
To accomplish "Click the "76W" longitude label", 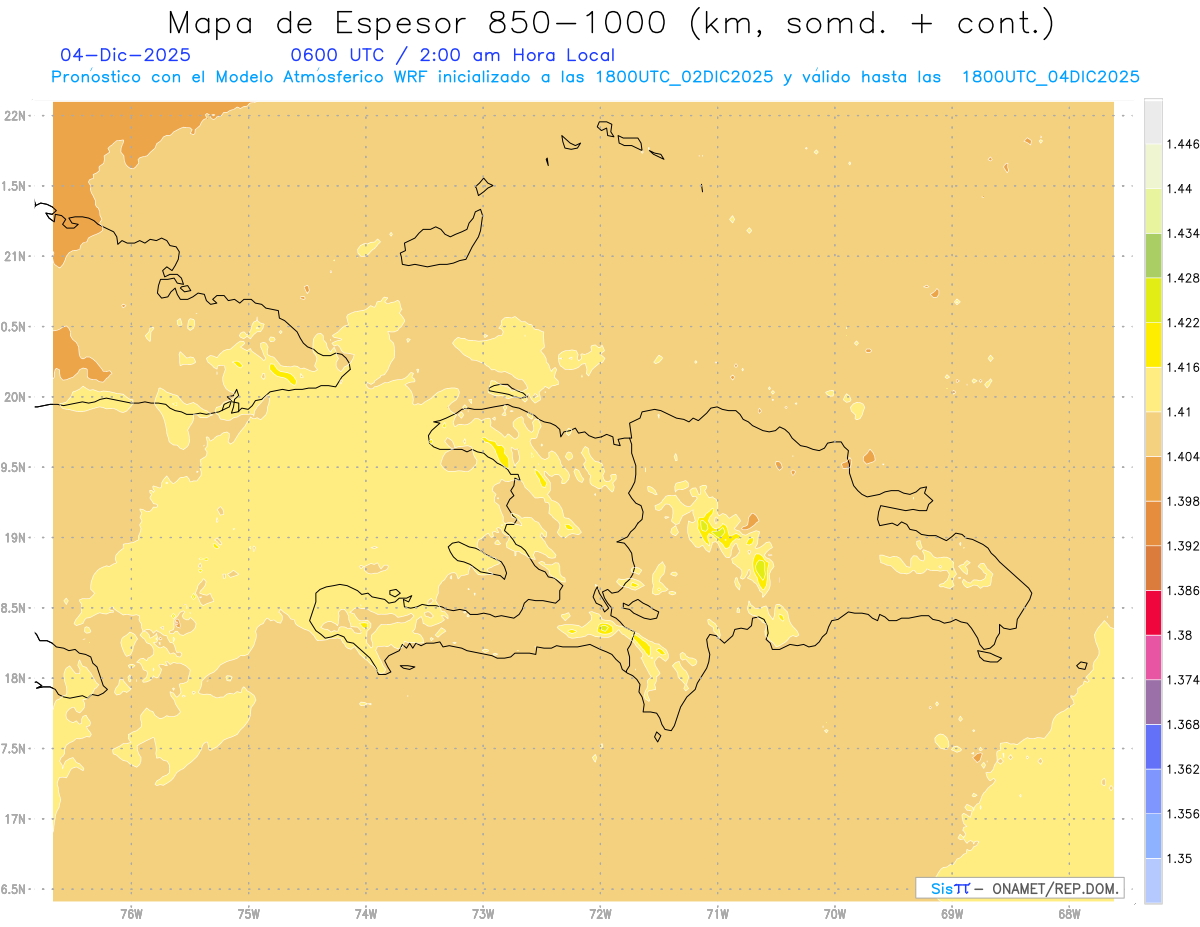I will click(131, 914).
